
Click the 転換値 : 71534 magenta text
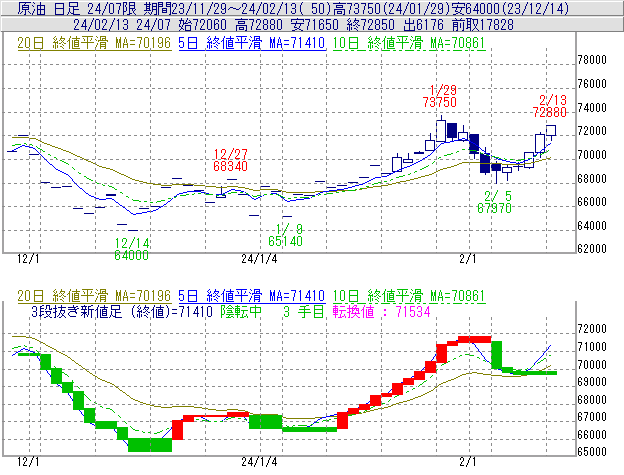coord(382,311)
